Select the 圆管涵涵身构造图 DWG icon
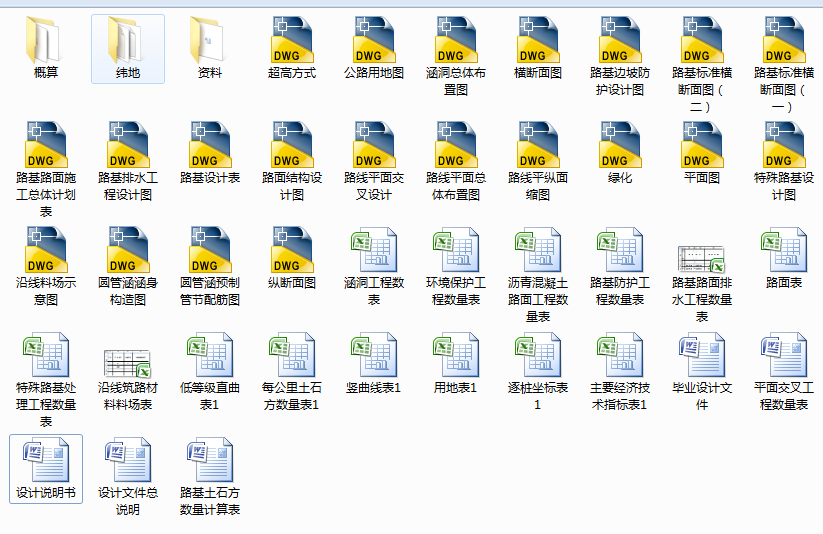Image resolution: width=823 pixels, height=534 pixels. pyautogui.click(x=128, y=250)
